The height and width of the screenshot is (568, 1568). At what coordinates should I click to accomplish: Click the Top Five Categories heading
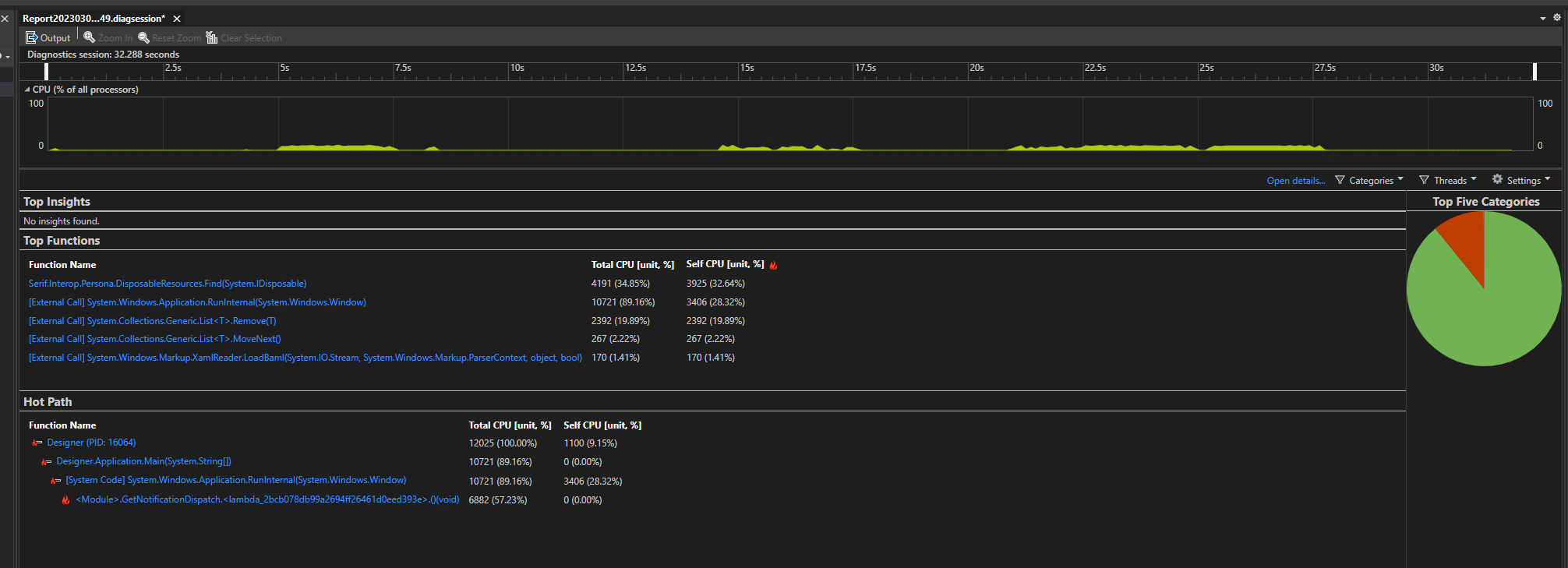pos(1485,202)
